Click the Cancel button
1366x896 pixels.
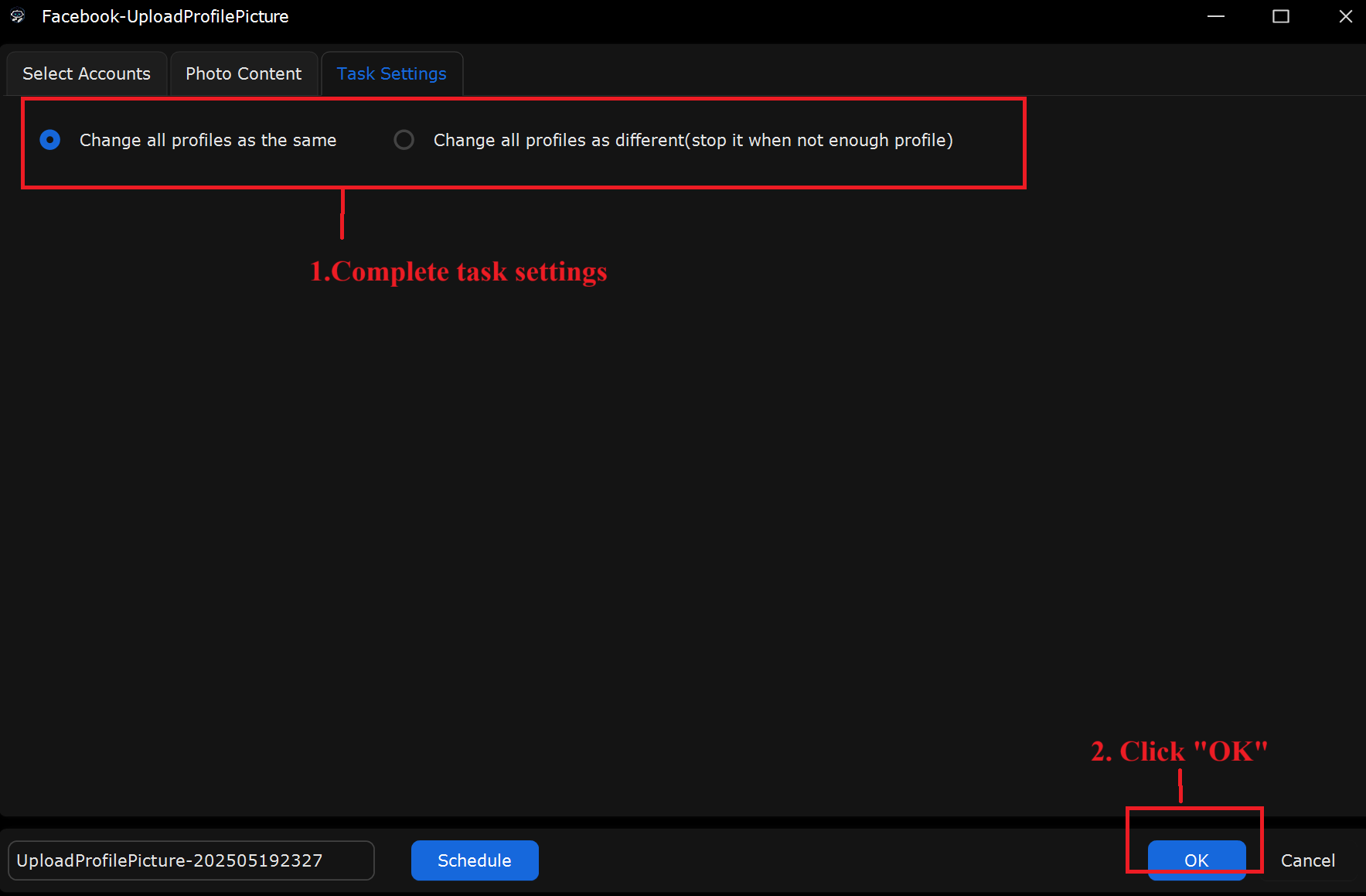[1307, 860]
